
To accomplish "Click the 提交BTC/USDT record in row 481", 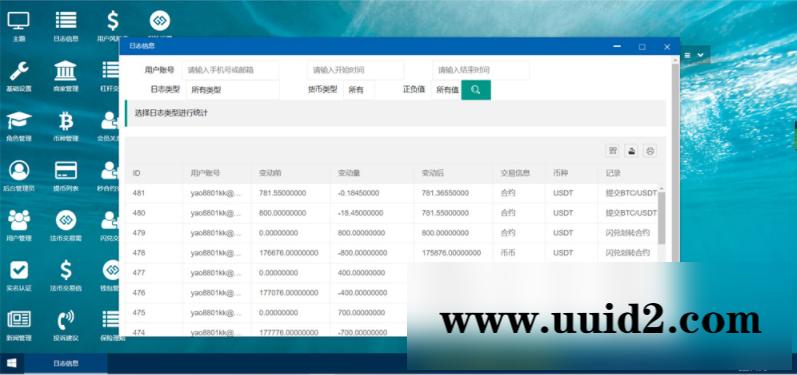I will pyautogui.click(x=631, y=193).
